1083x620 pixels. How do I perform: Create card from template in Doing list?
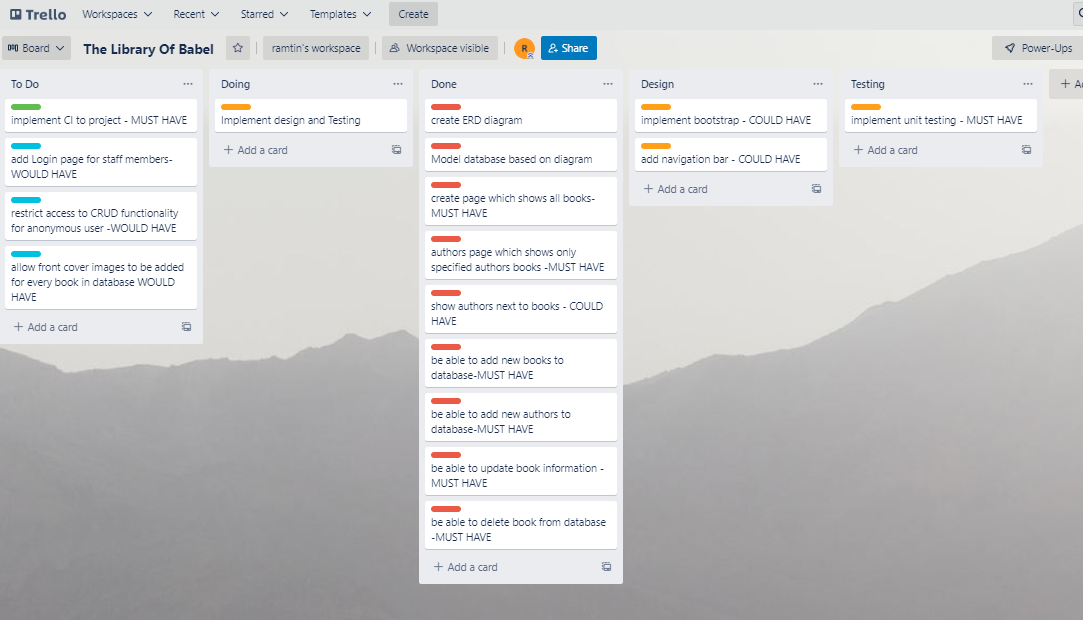coord(396,150)
